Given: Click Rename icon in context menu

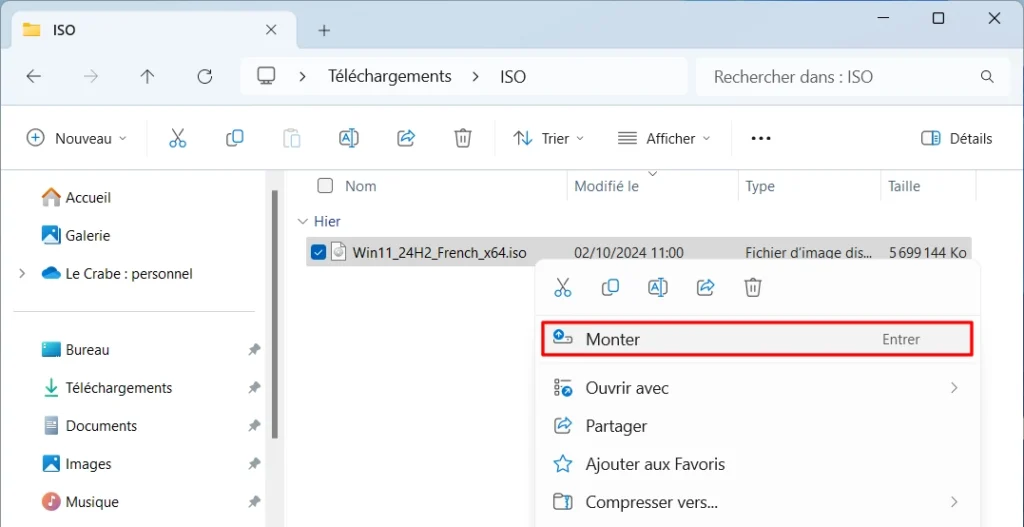Looking at the screenshot, I should click(x=658, y=287).
